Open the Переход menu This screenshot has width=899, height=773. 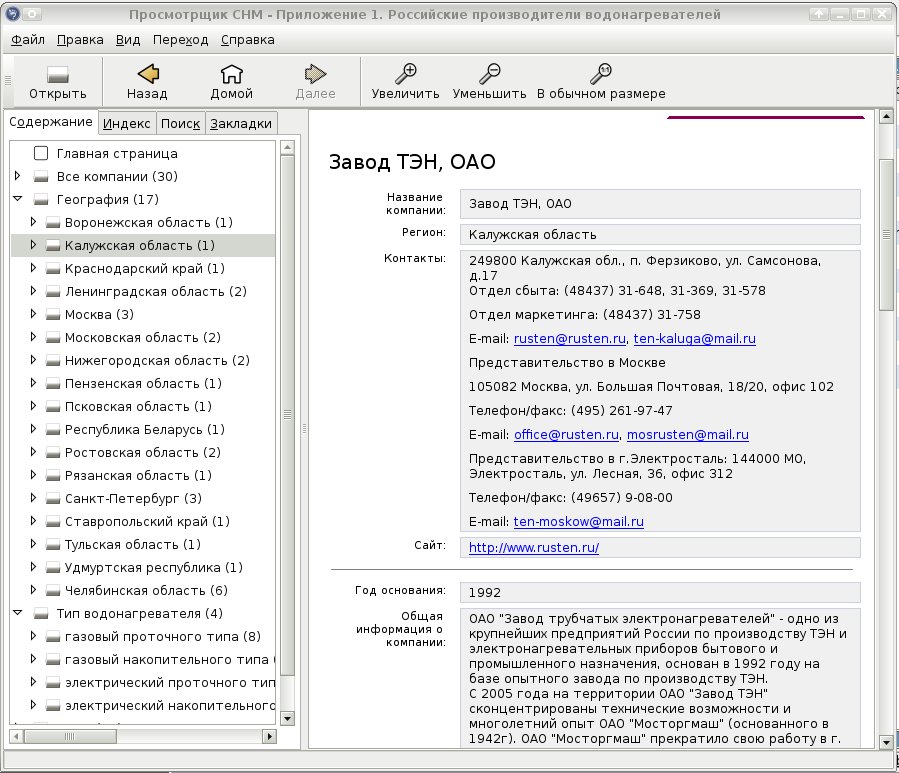(180, 40)
